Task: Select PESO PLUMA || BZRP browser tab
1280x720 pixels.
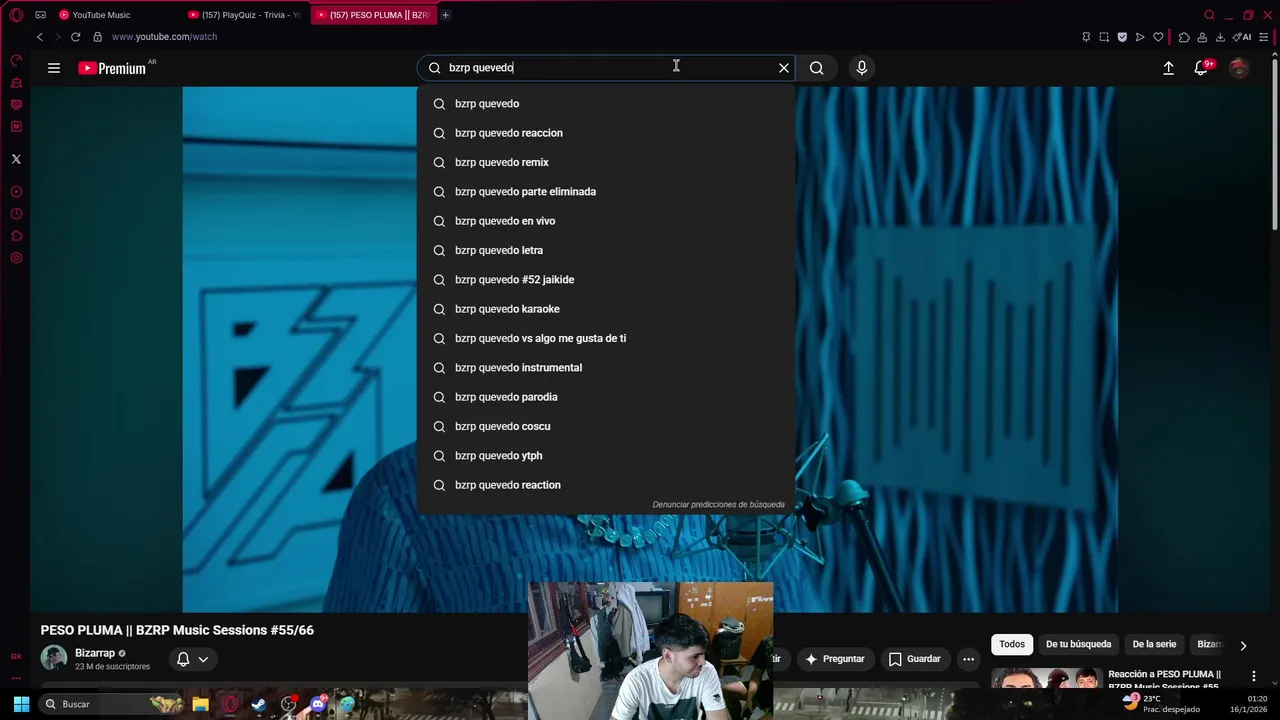Action: pos(373,15)
